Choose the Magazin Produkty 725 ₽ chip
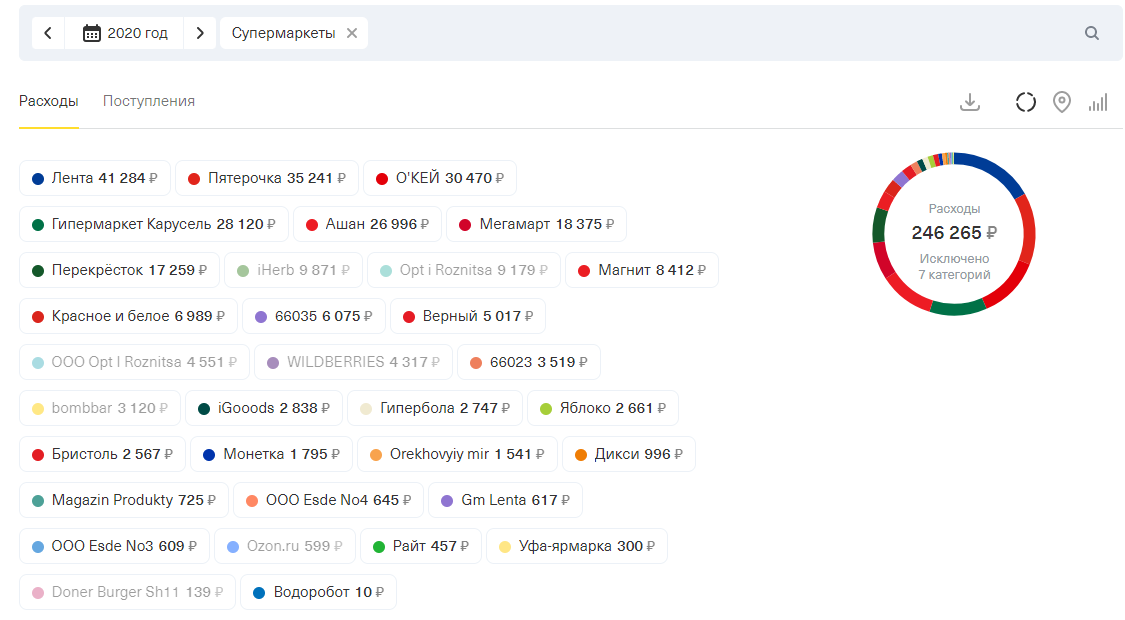 point(123,499)
